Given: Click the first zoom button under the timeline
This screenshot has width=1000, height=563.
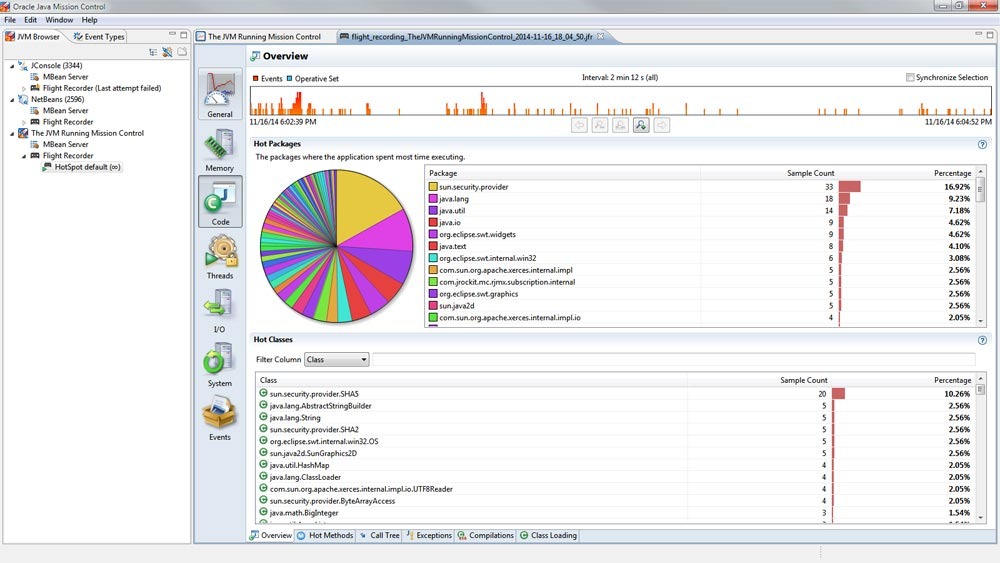Looking at the screenshot, I should (599, 126).
